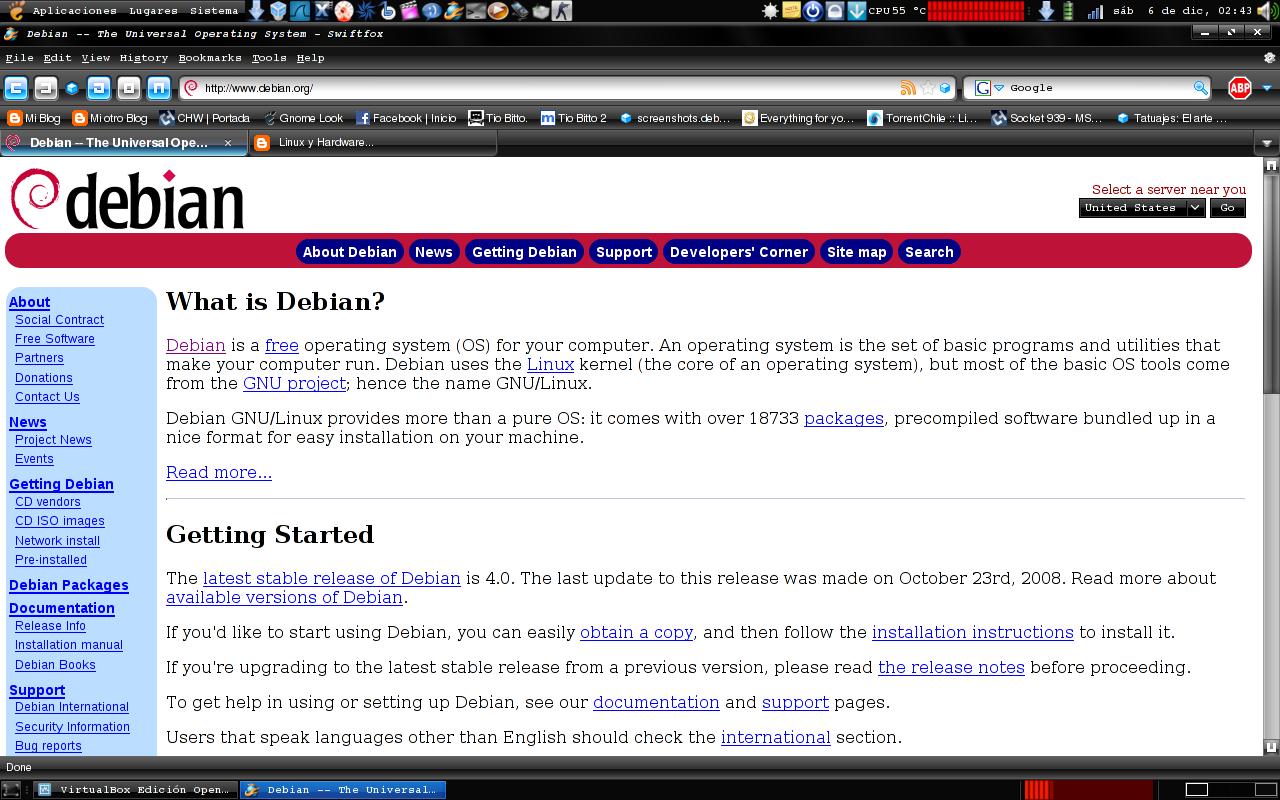
Task: Click the Back navigation arrow
Action: coord(15,88)
